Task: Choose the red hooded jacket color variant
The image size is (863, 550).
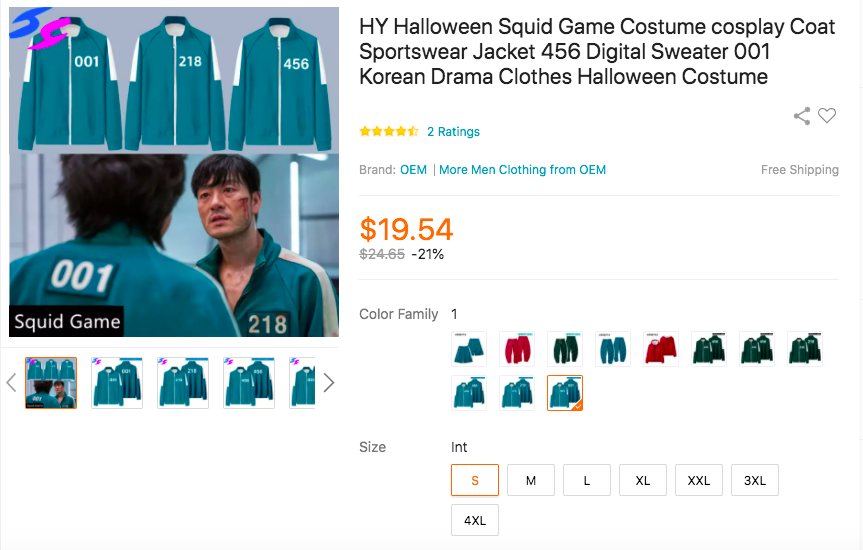Action: point(661,349)
